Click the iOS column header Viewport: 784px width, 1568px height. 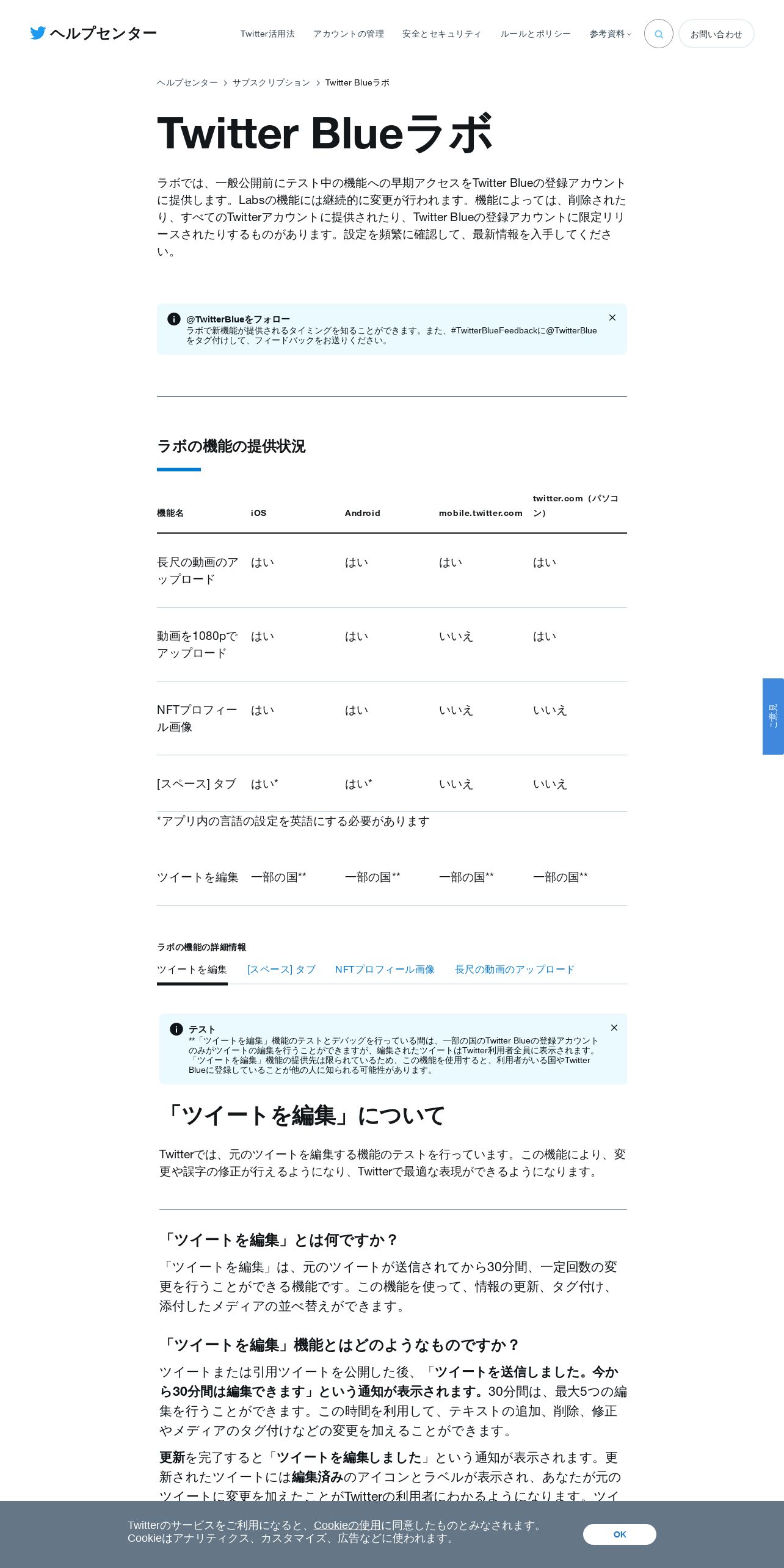pyautogui.click(x=259, y=513)
